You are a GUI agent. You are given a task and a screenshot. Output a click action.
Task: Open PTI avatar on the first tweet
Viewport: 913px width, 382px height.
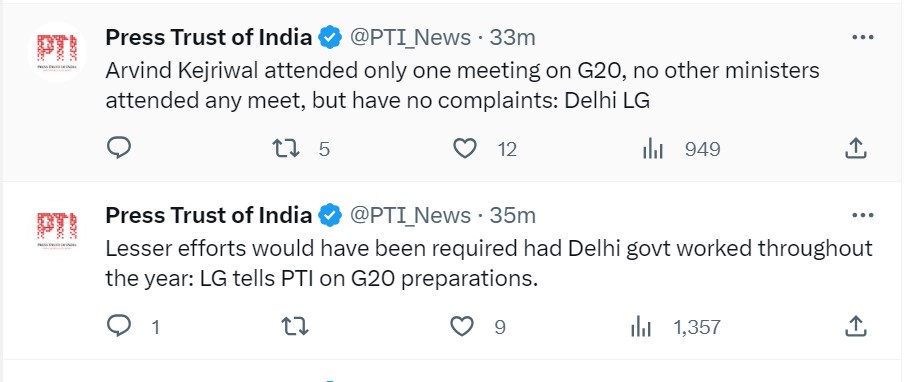coord(57,52)
